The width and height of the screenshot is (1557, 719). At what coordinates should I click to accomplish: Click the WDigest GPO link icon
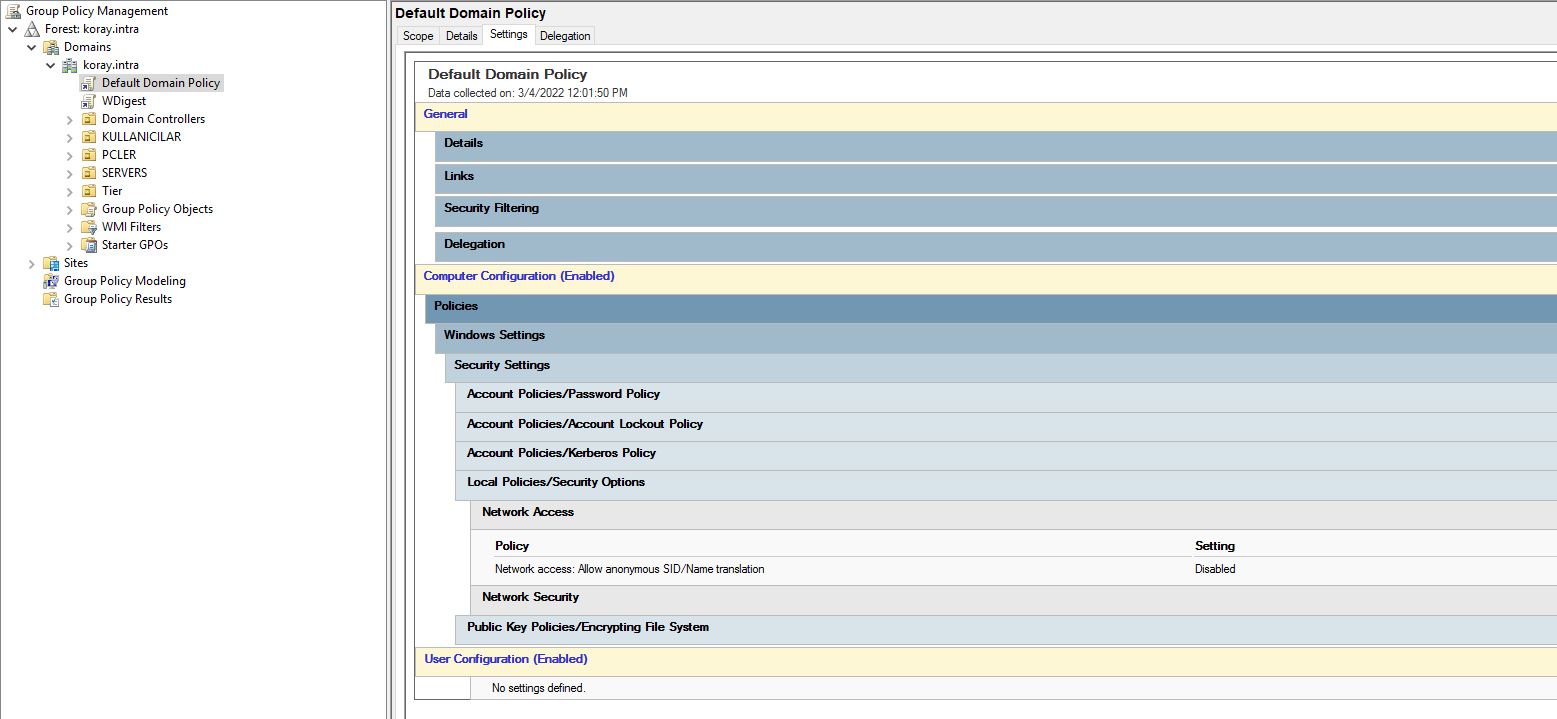pyautogui.click(x=88, y=101)
